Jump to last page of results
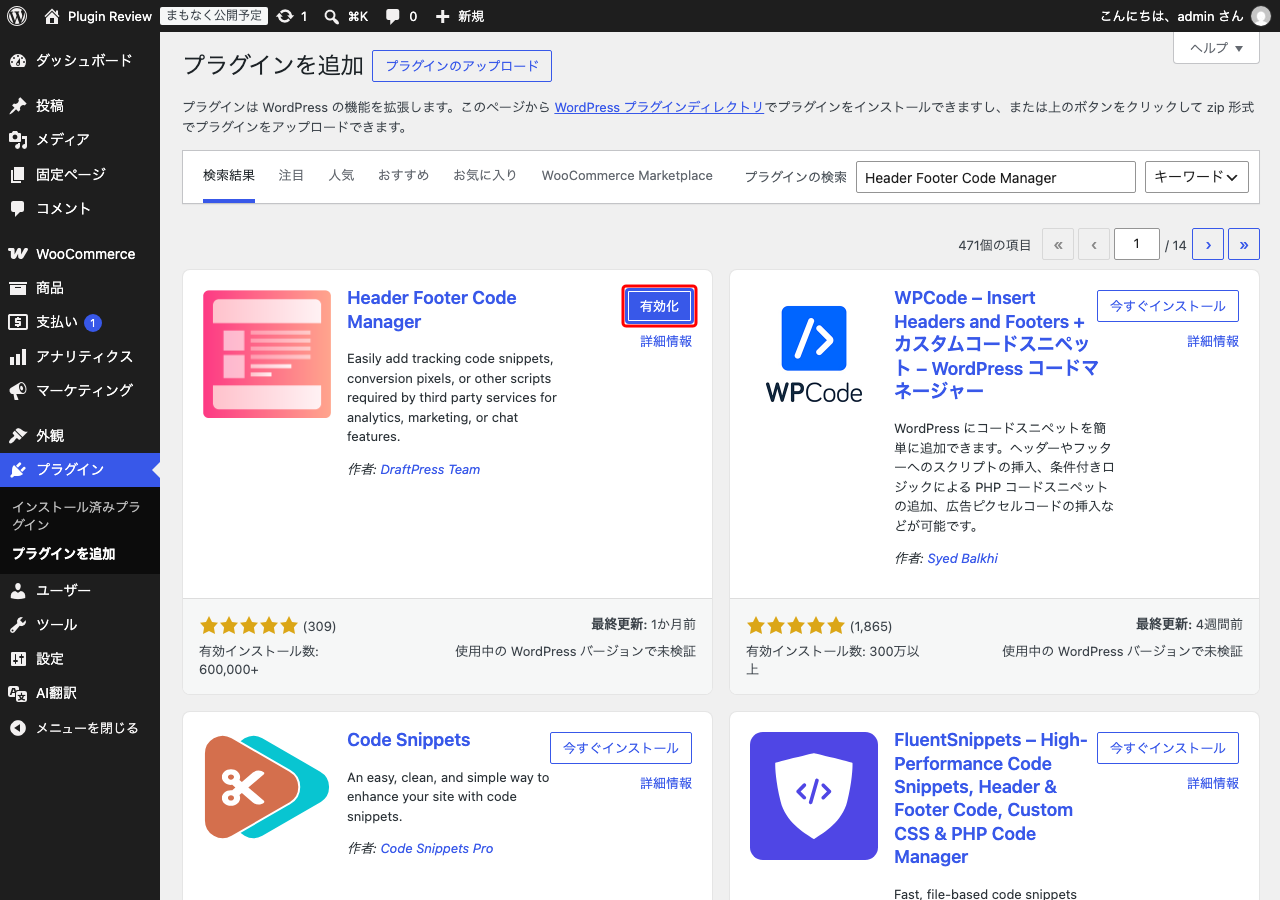1280x900 pixels. pos(1244,244)
